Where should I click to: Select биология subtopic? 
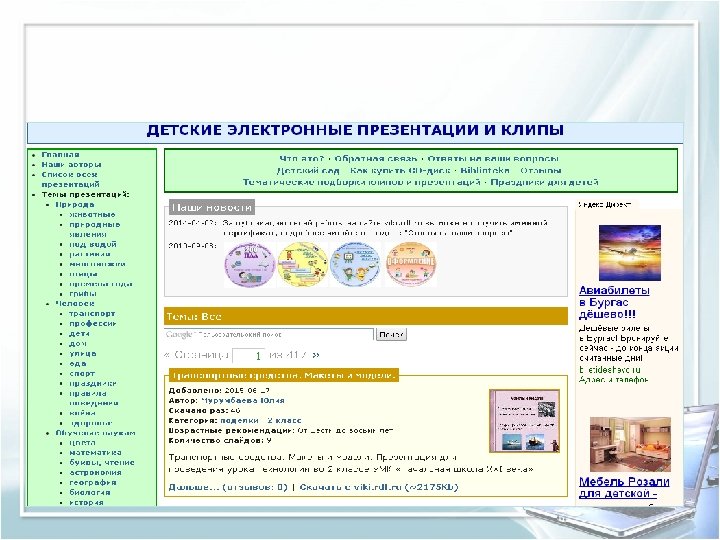(90, 493)
